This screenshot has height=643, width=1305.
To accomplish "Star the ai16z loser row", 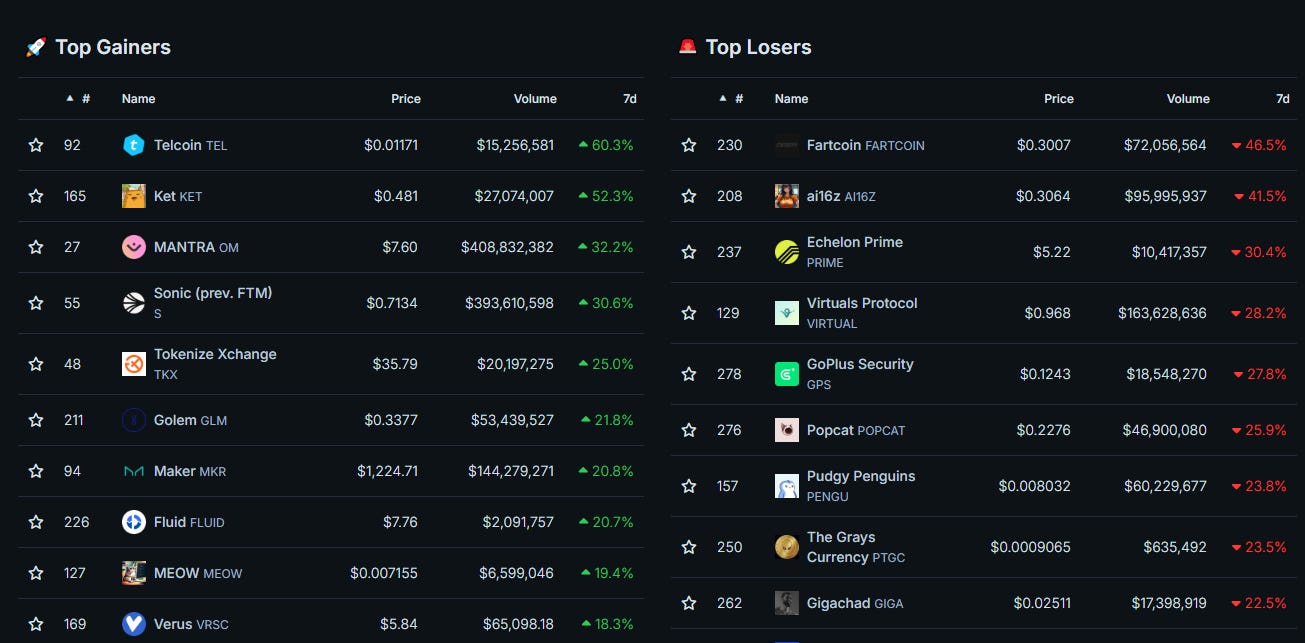I will [x=689, y=196].
